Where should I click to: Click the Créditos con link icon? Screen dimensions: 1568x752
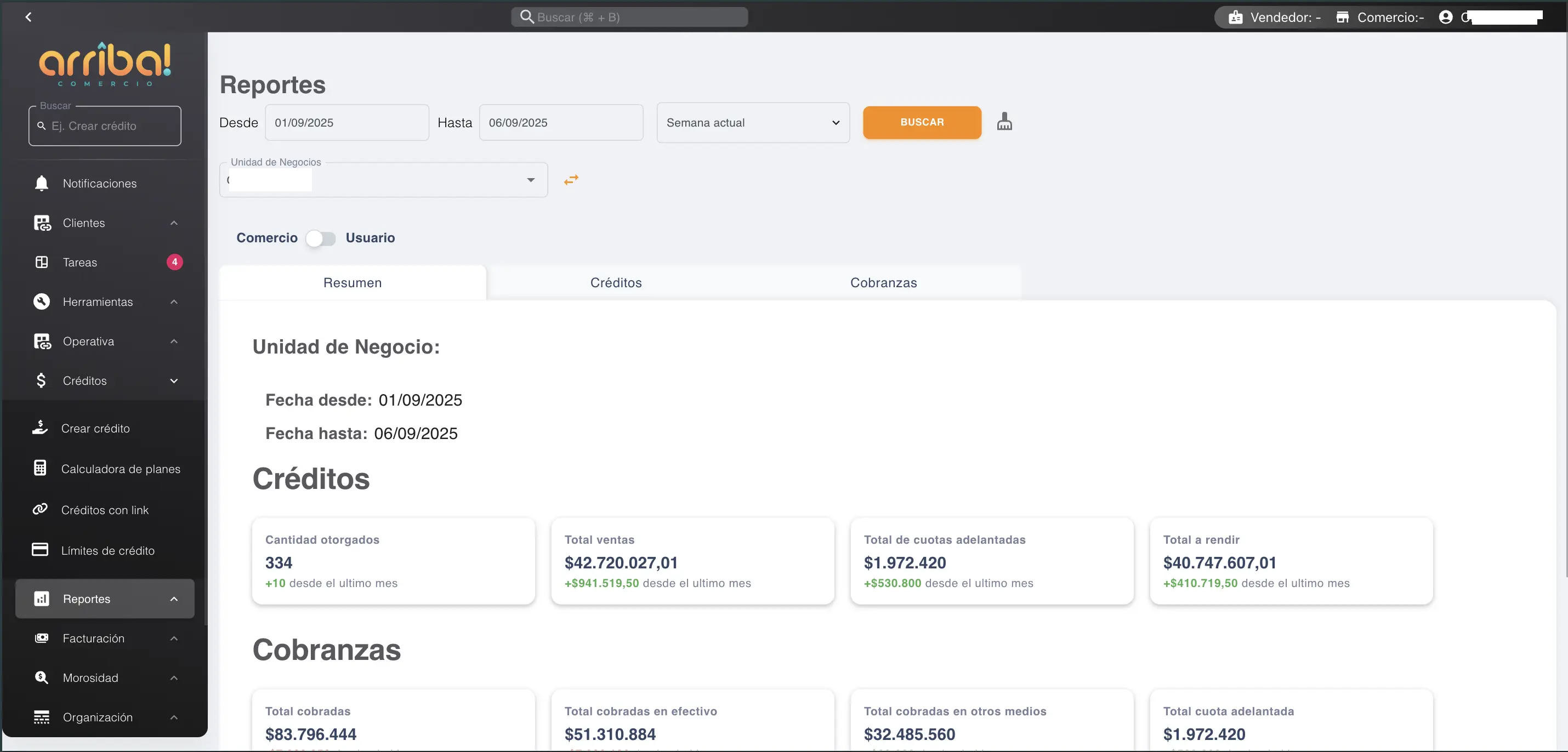coord(40,509)
